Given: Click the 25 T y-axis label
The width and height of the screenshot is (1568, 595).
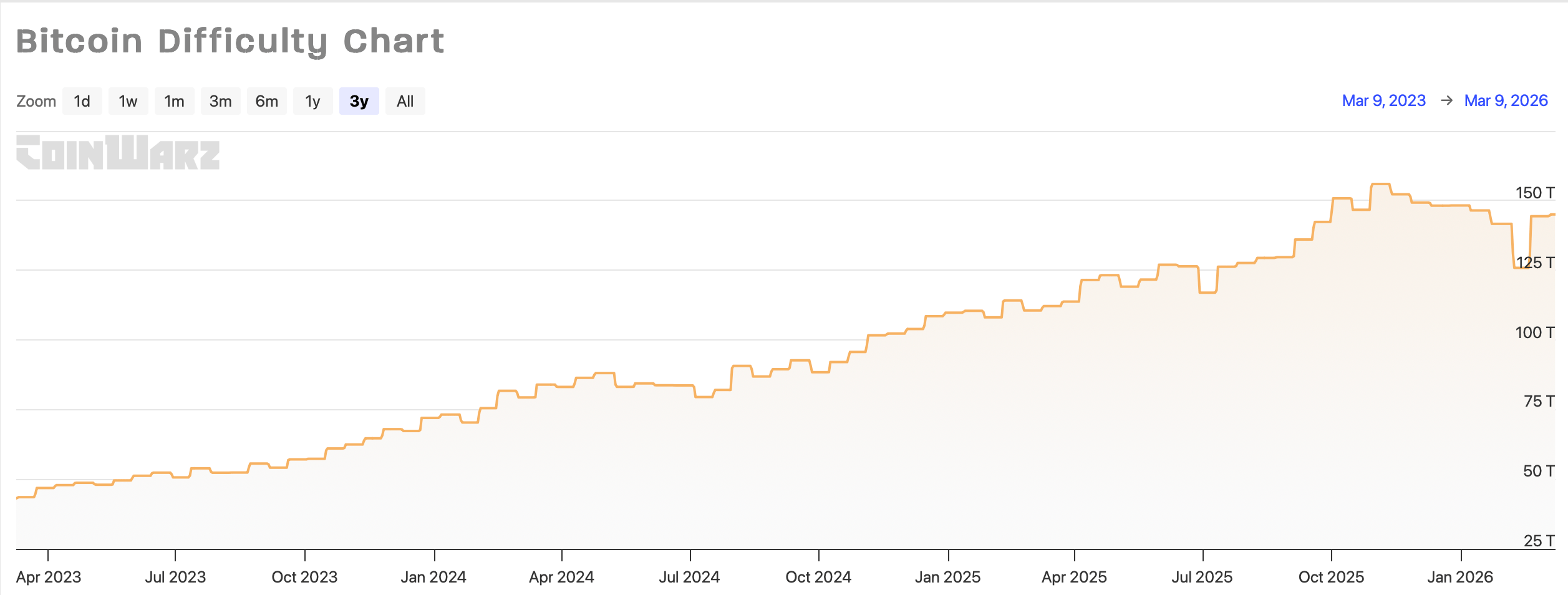Looking at the screenshot, I should point(1538,541).
